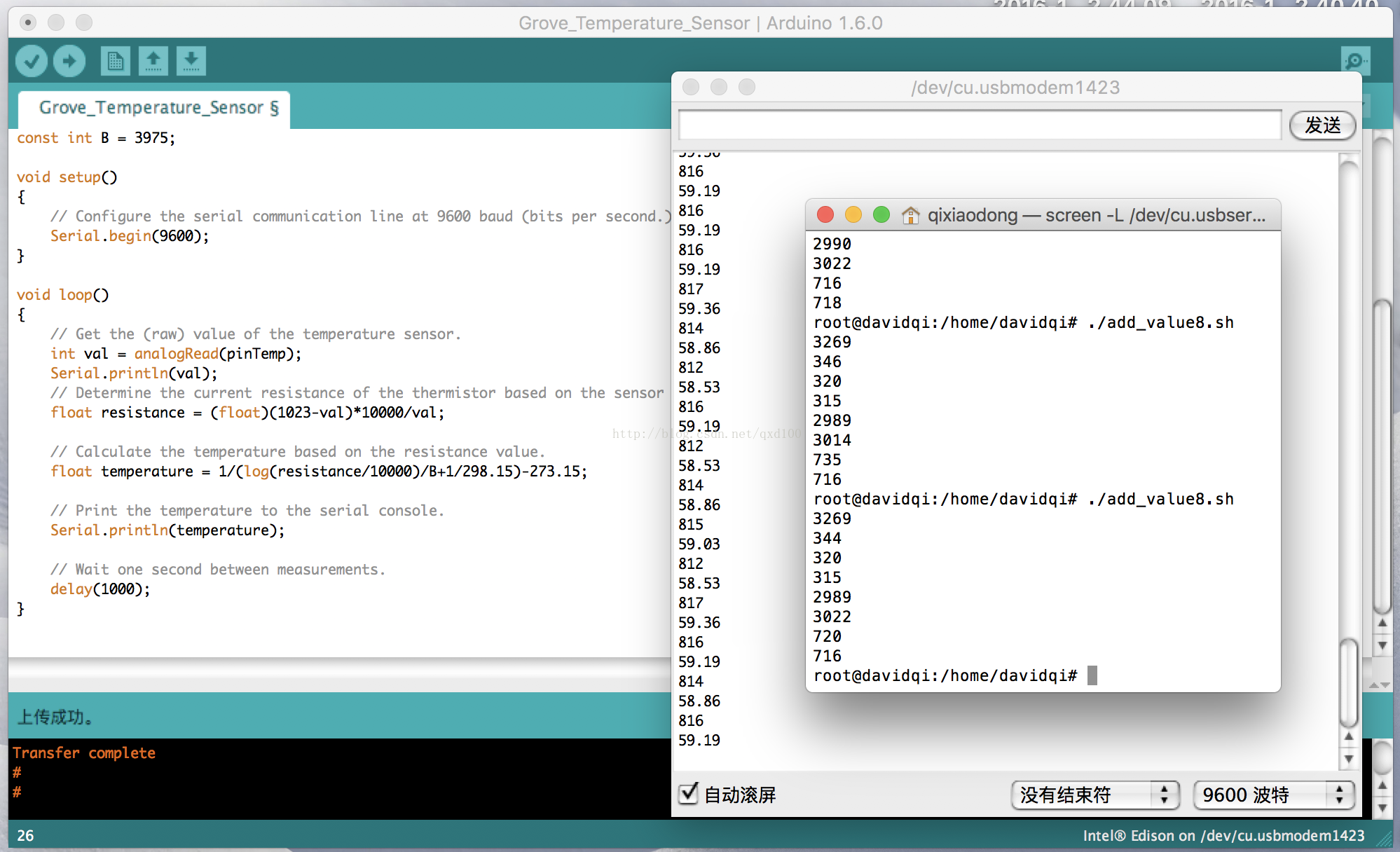The width and height of the screenshot is (1400, 852).
Task: Click the Intel® Edison board port status text
Action: (x=1223, y=835)
